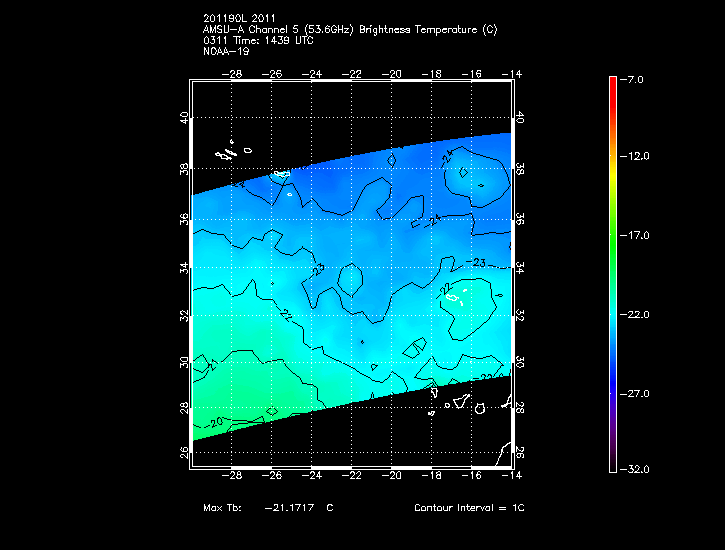The width and height of the screenshot is (725, 550).
Task: Select the -32.0 color bar label
Action: click(637, 469)
